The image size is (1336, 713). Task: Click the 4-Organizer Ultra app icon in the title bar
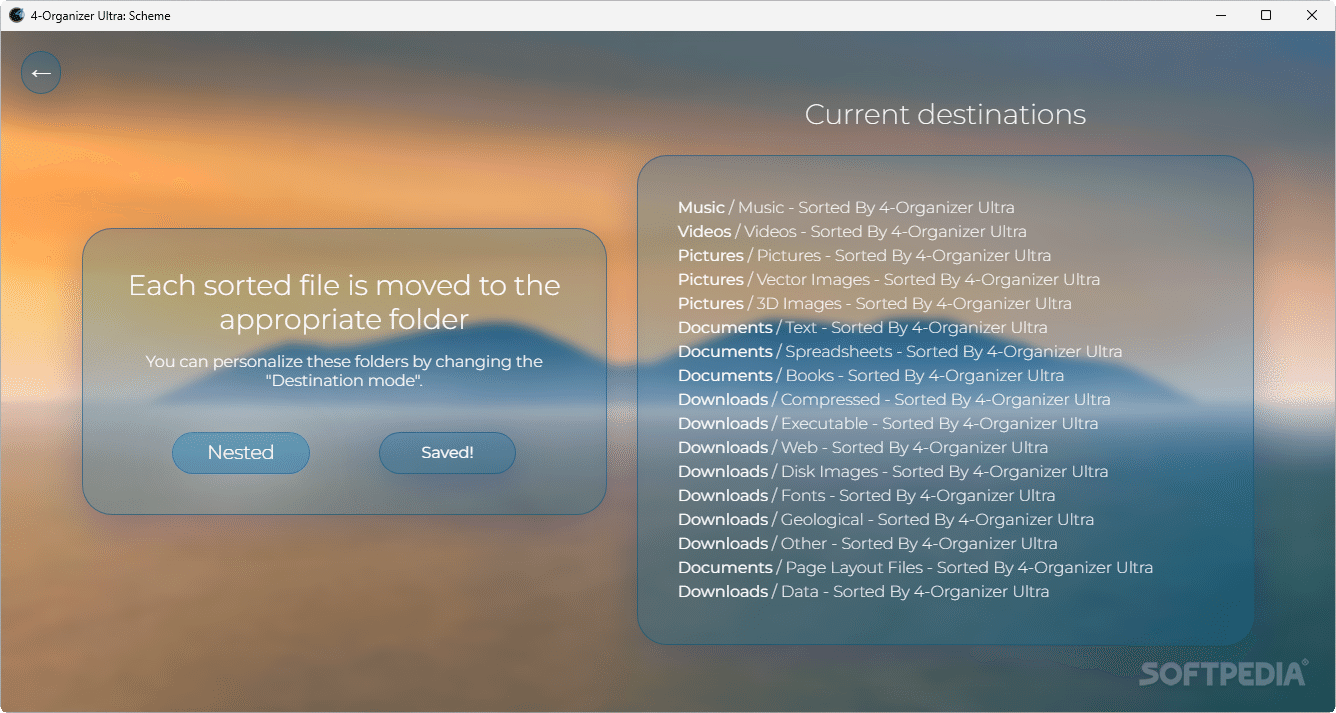[x=16, y=15]
